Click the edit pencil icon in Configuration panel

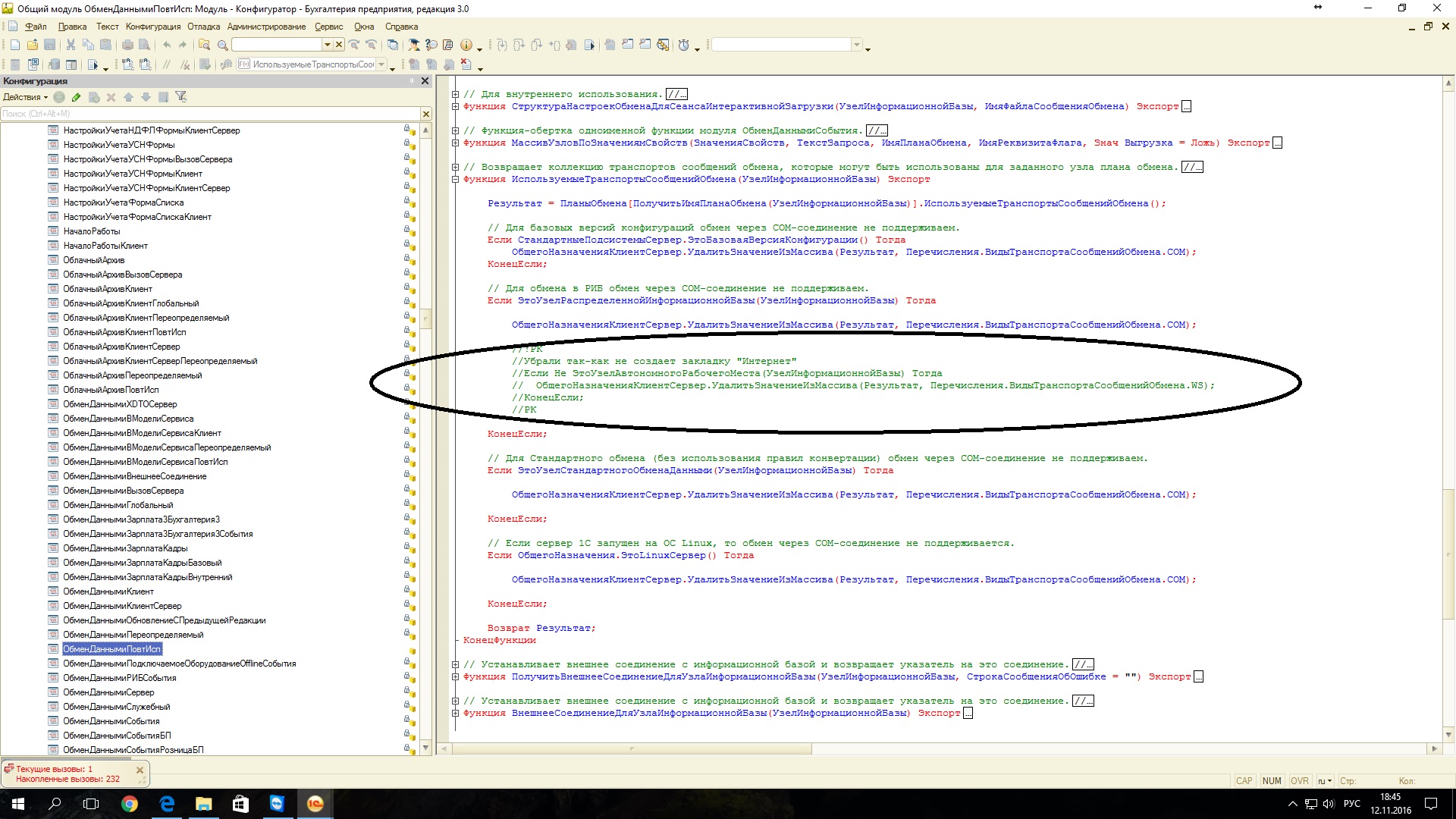(x=77, y=97)
